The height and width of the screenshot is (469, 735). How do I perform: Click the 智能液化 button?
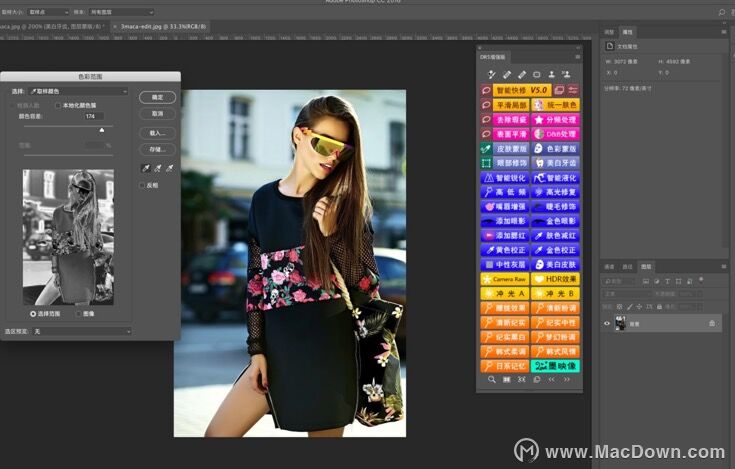(x=555, y=178)
